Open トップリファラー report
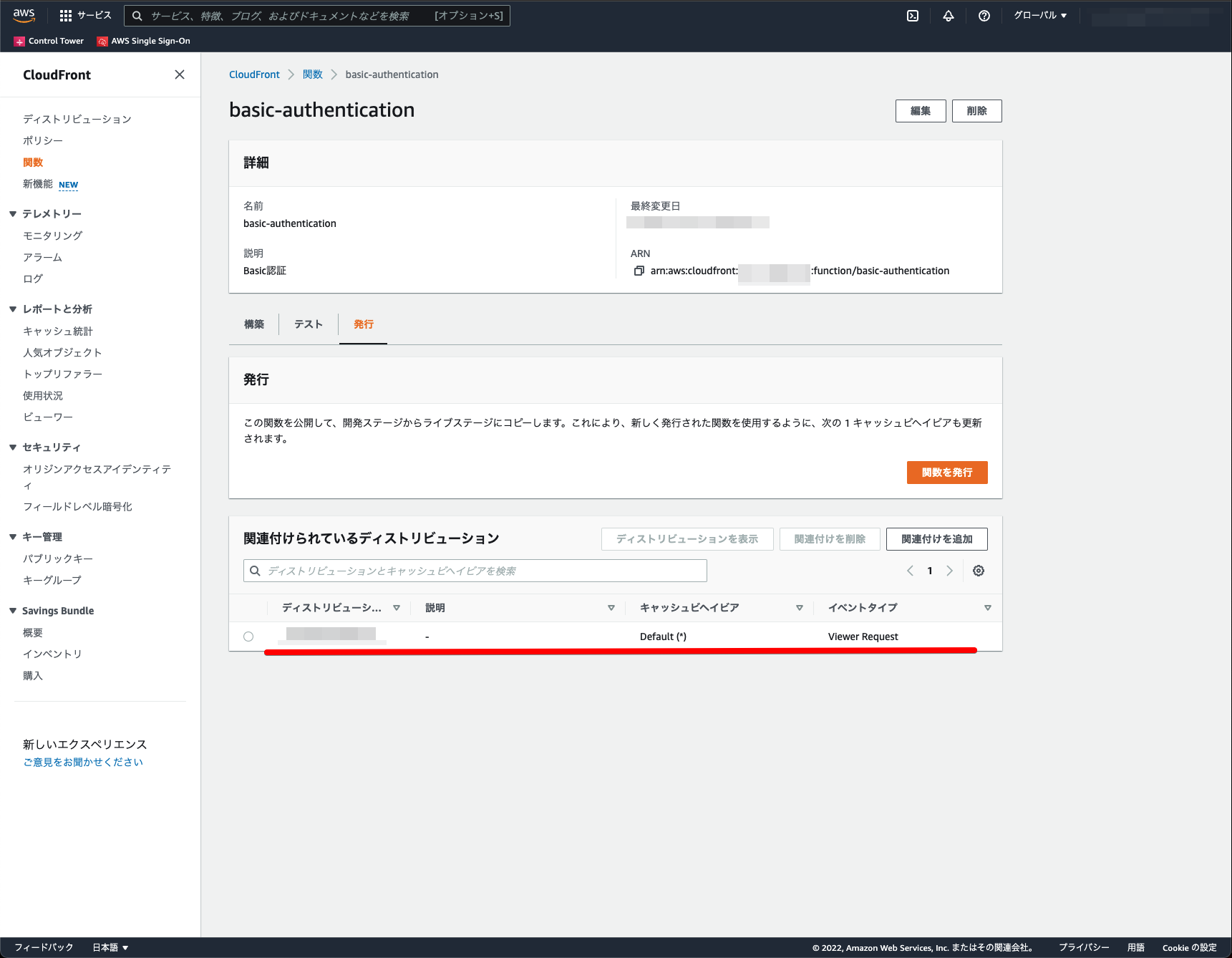This screenshot has width=1232, height=958. tap(63, 374)
